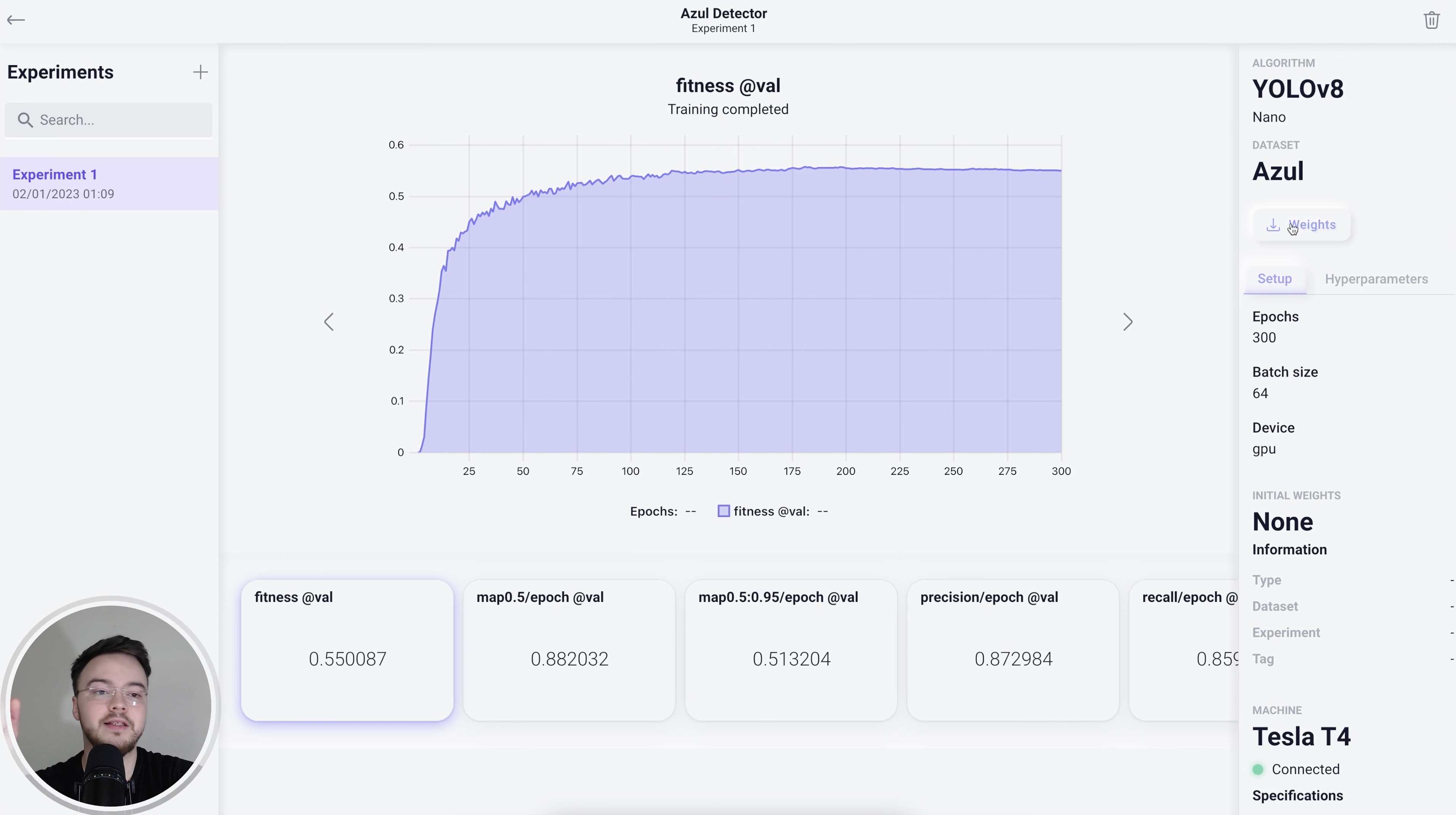
Task: Select Experiment 1 in the list
Action: [x=108, y=184]
